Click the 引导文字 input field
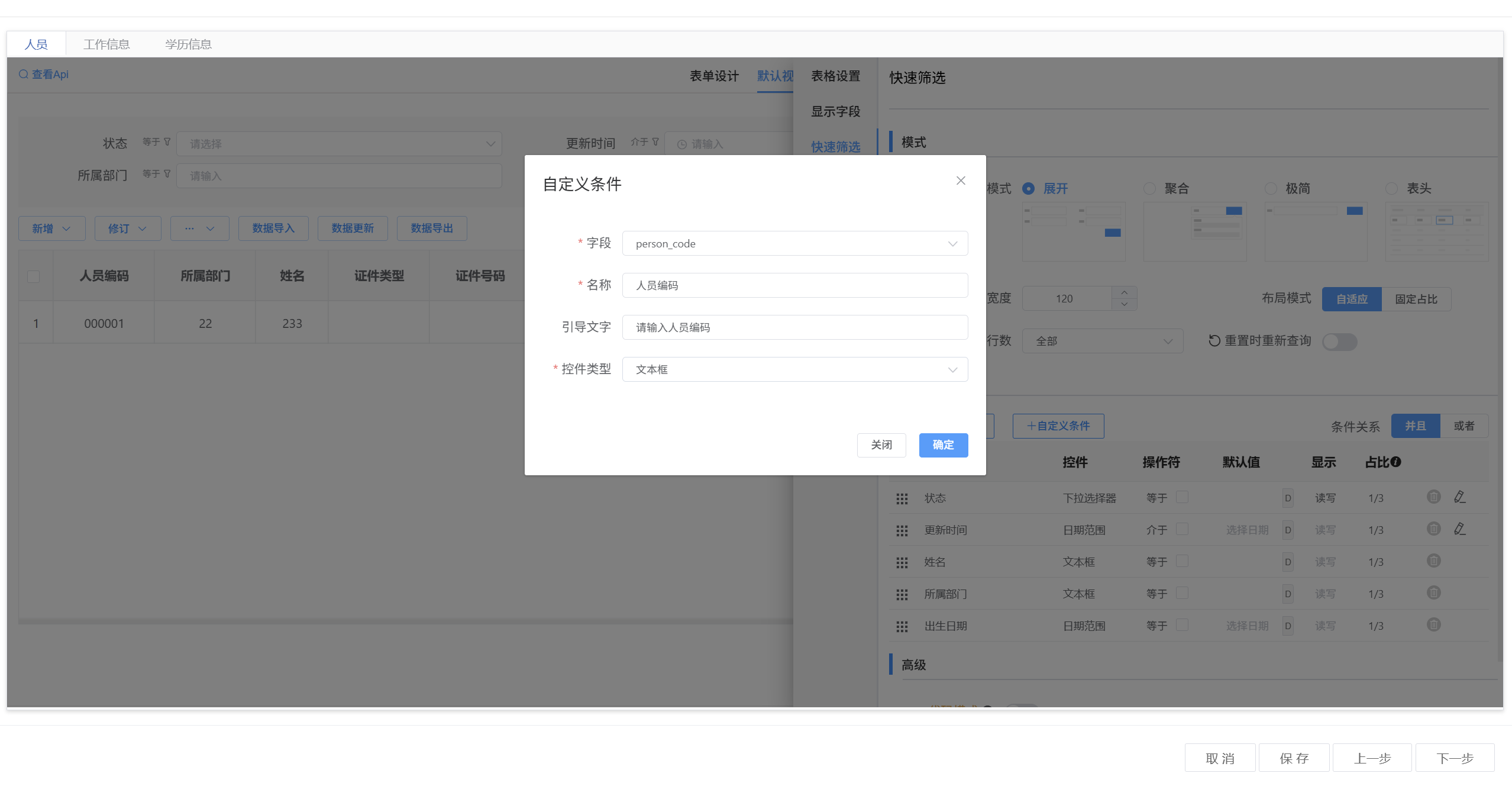This screenshot has width=1512, height=786. coord(794,327)
